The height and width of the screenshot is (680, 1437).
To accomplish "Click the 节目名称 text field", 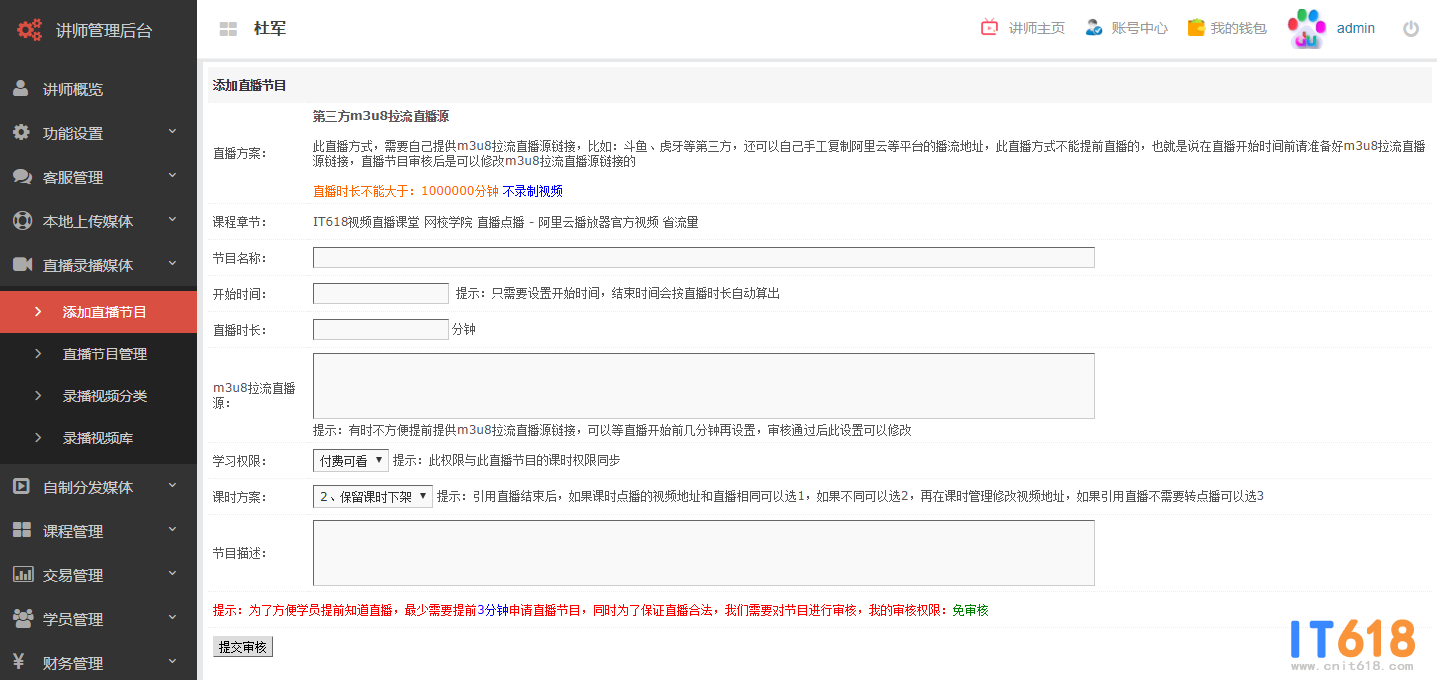I will click(x=703, y=258).
